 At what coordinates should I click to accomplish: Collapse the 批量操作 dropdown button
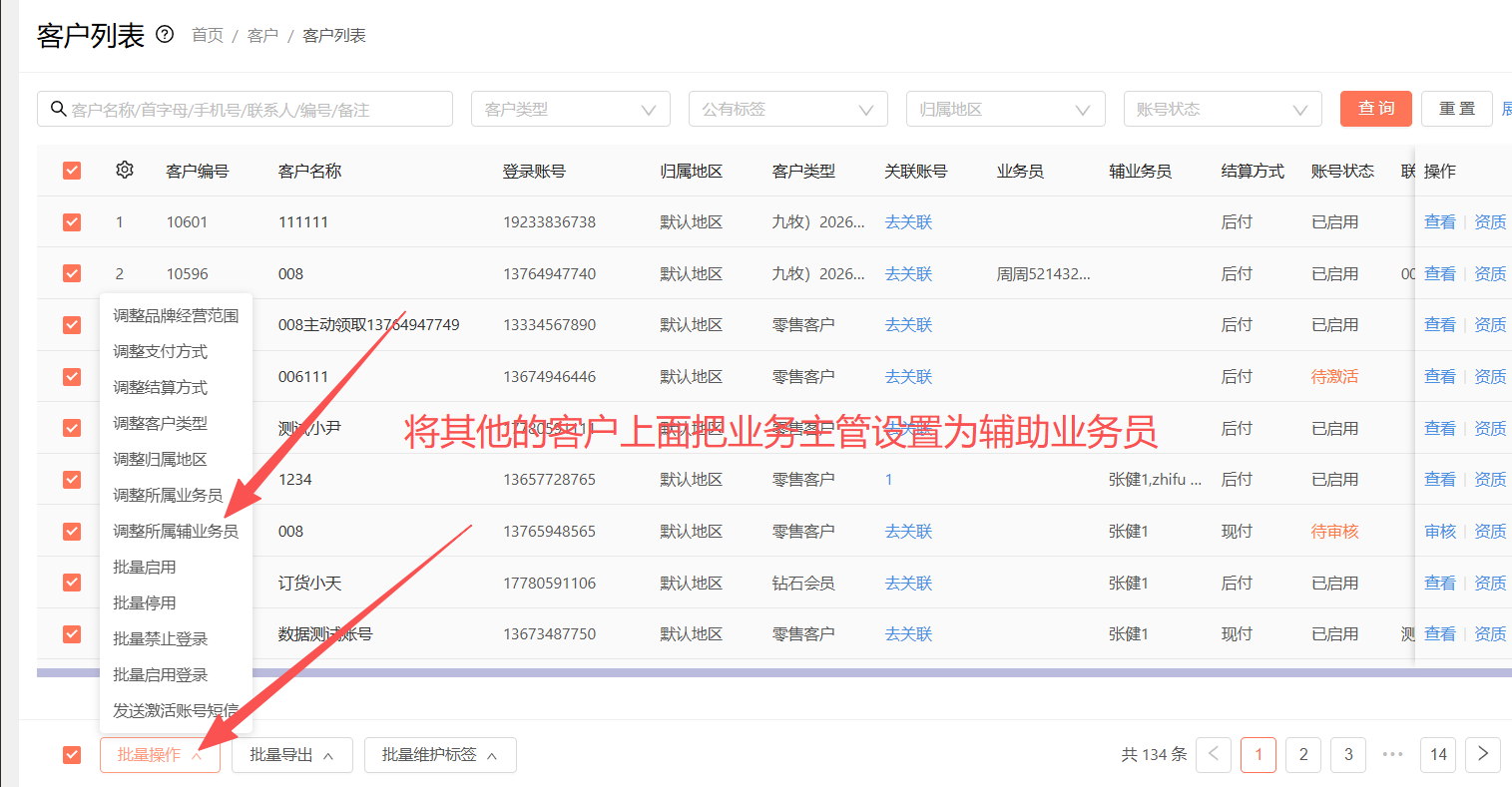coord(160,754)
